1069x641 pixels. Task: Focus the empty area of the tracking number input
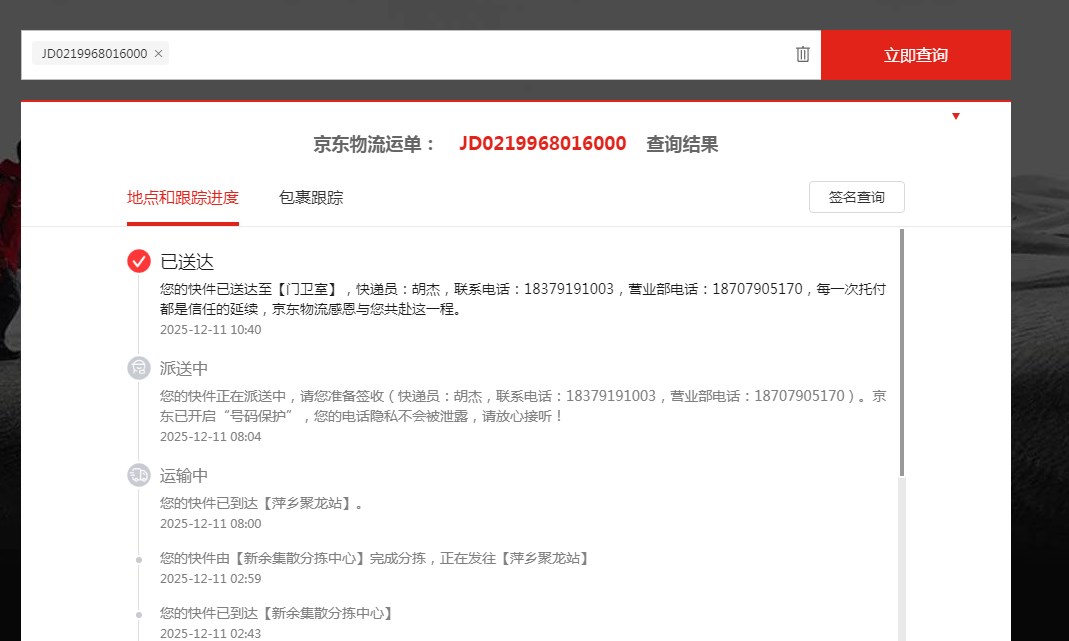[480, 55]
